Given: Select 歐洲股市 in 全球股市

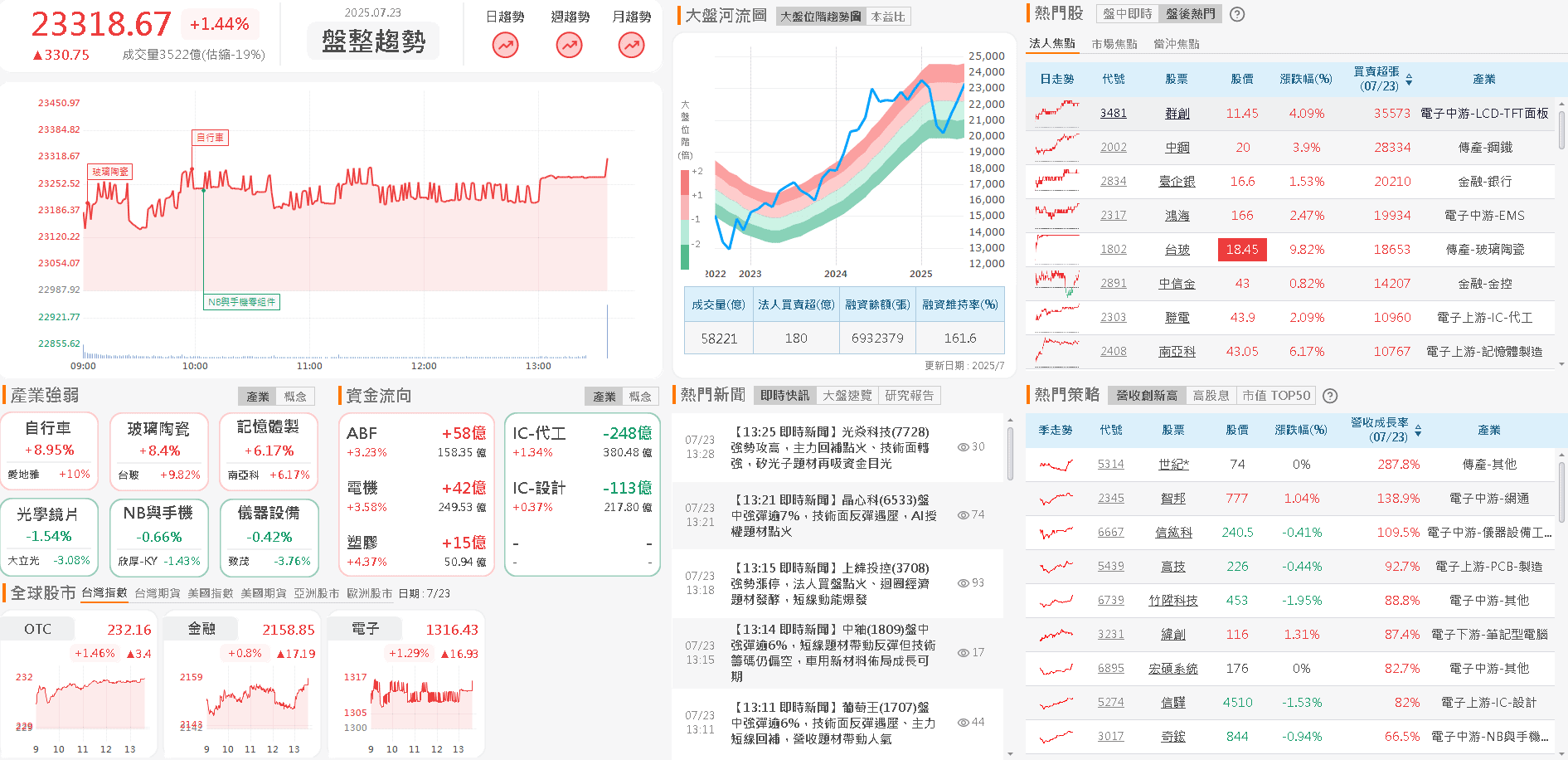Looking at the screenshot, I should pyautogui.click(x=369, y=593).
